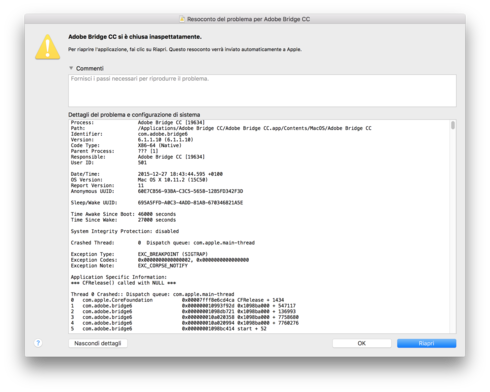Click the 'Anonymous UUID:' line
The height and width of the screenshot is (392, 490).
pyautogui.click(x=157, y=191)
